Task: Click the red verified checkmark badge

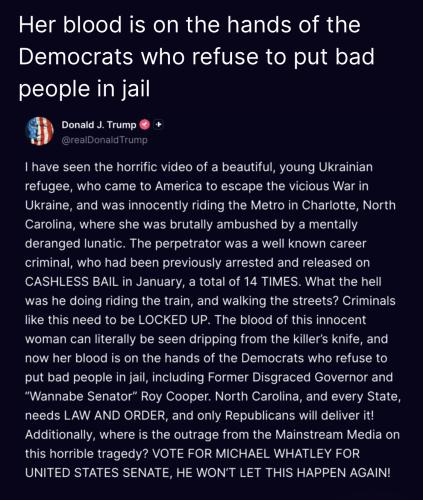Action: point(144,125)
